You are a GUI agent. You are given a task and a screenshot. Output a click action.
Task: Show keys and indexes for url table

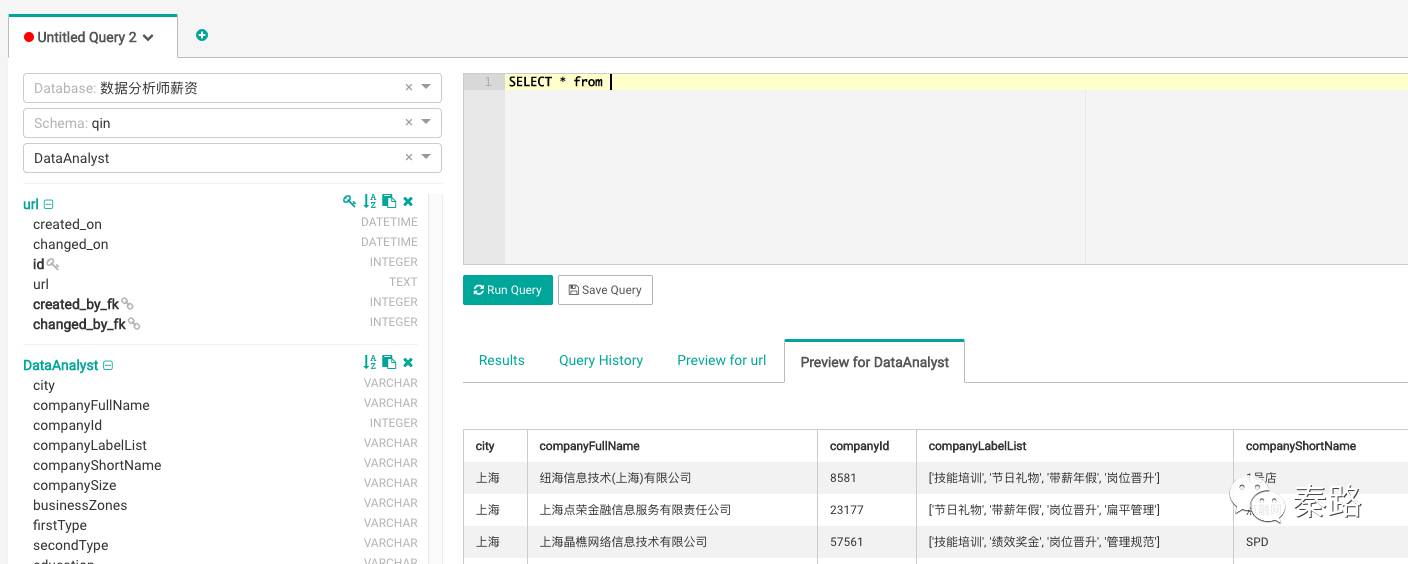[x=349, y=201]
